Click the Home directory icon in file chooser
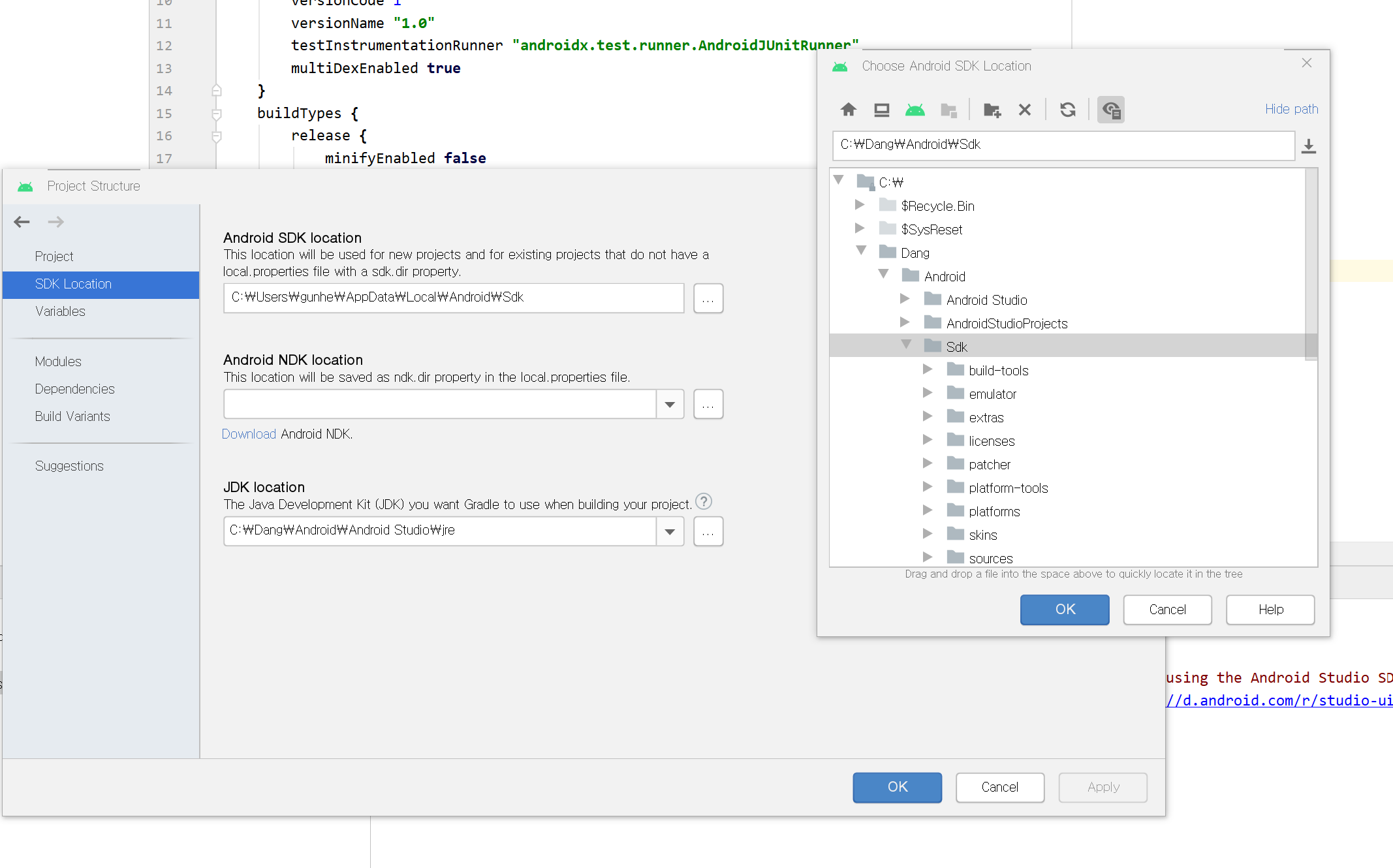Viewport: 1393px width, 868px height. click(x=848, y=110)
